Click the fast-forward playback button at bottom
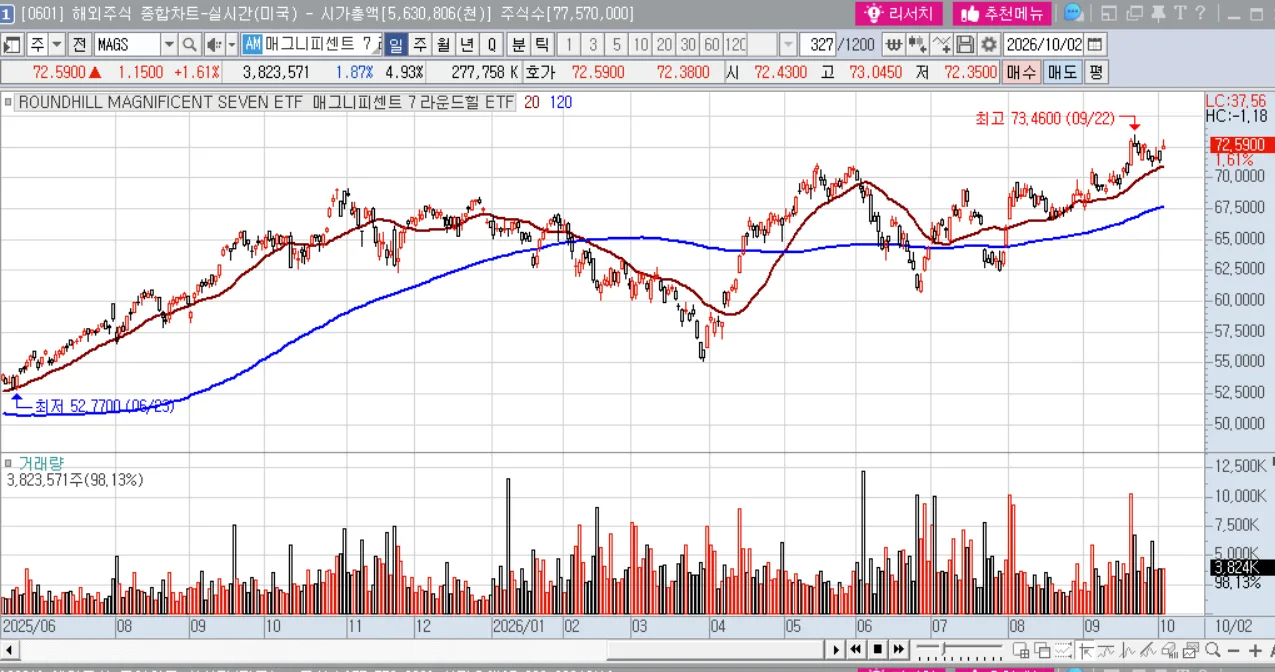The image size is (1275, 672). pyautogui.click(x=898, y=650)
